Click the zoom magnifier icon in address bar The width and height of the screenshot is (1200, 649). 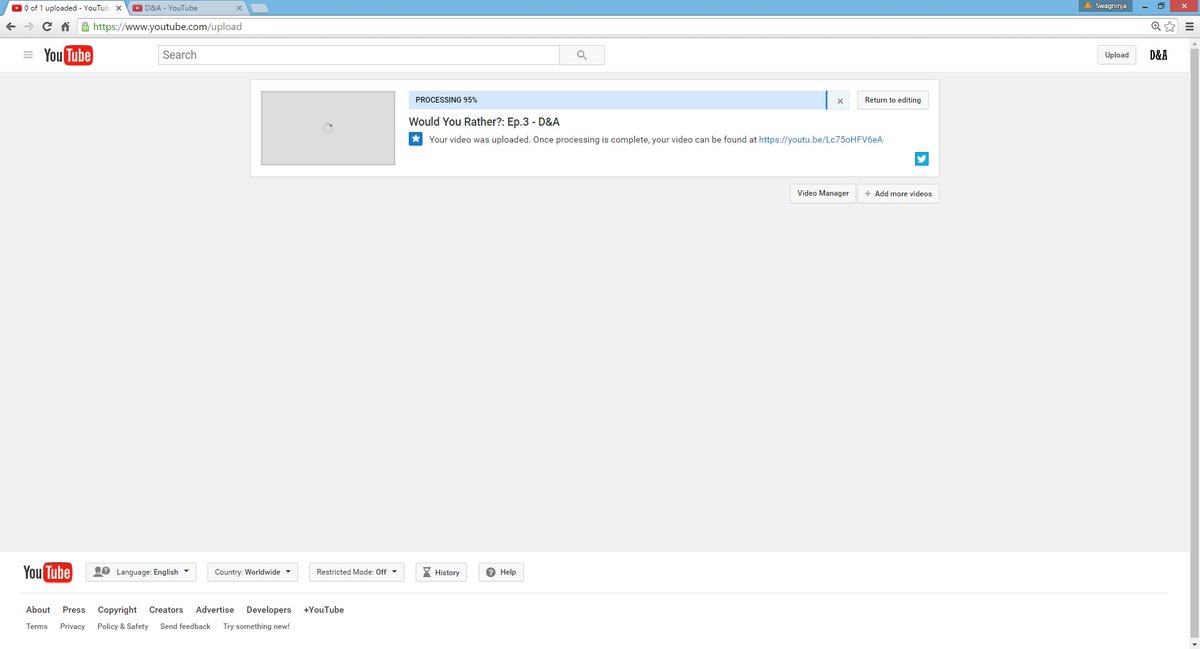[x=1157, y=26]
